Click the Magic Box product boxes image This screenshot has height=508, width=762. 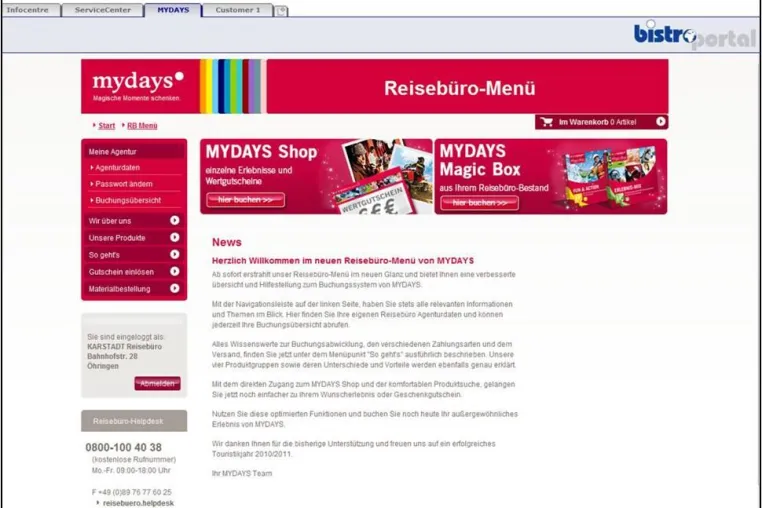(610, 177)
